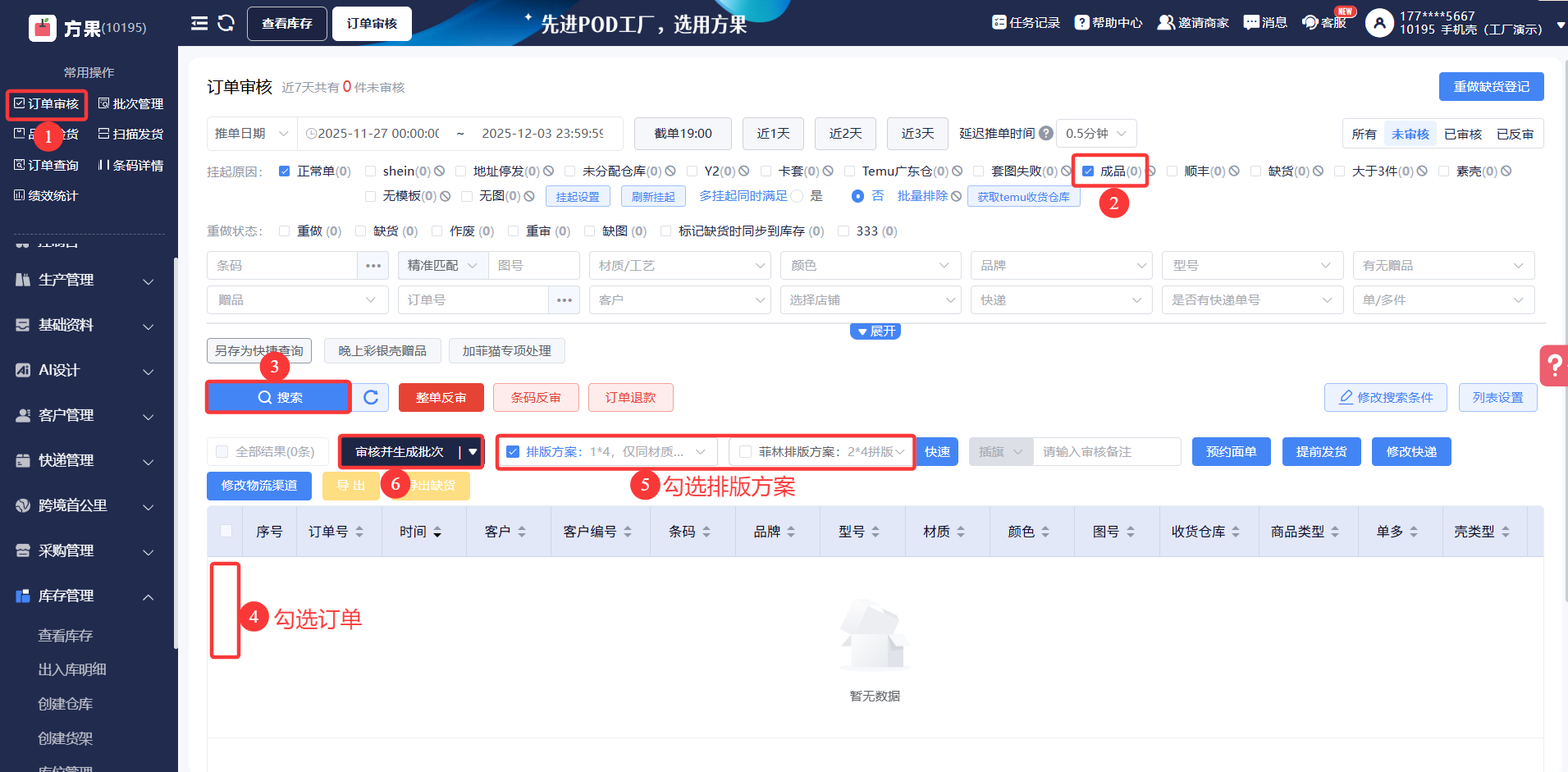Open 批次管理 in common operations
The height and width of the screenshot is (772, 1568).
(x=130, y=104)
